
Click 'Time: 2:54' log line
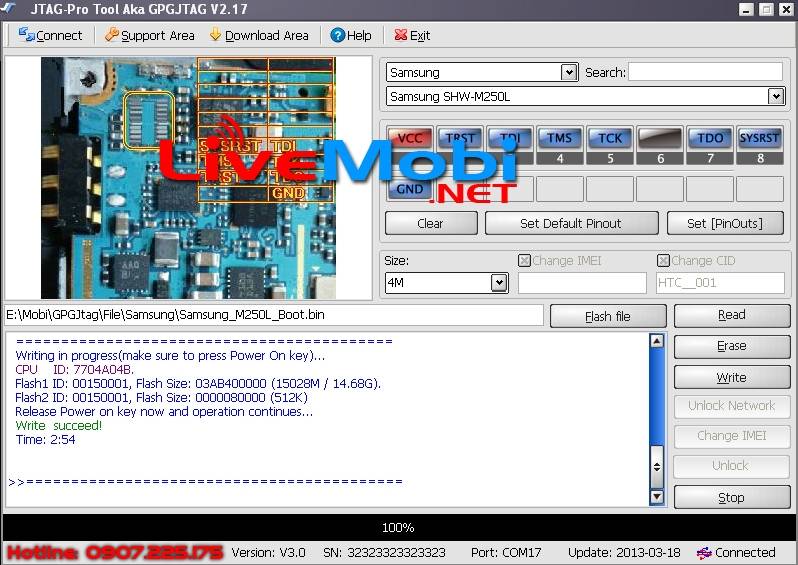pyautogui.click(x=45, y=440)
